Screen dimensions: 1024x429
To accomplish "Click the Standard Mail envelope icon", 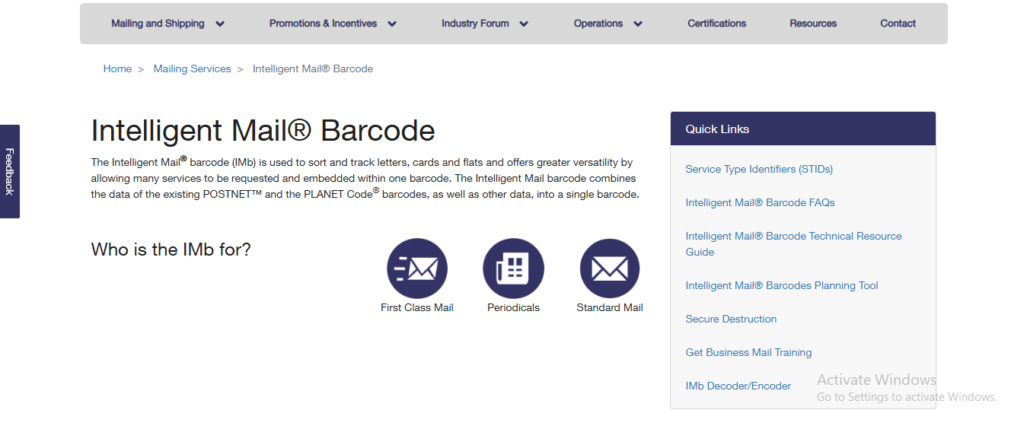I will coord(609,268).
